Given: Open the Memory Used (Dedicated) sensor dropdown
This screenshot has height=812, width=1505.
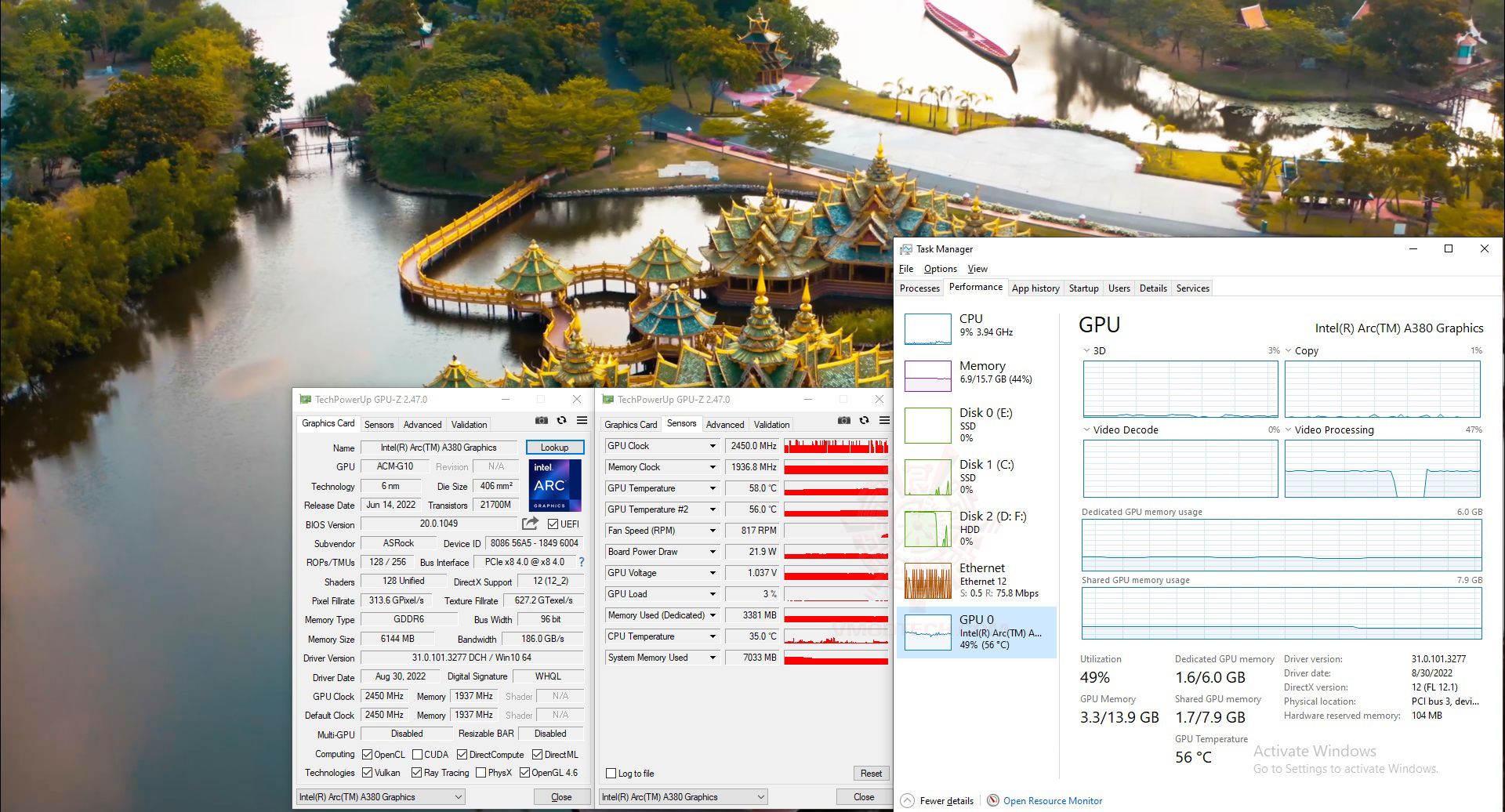Looking at the screenshot, I should click(713, 615).
